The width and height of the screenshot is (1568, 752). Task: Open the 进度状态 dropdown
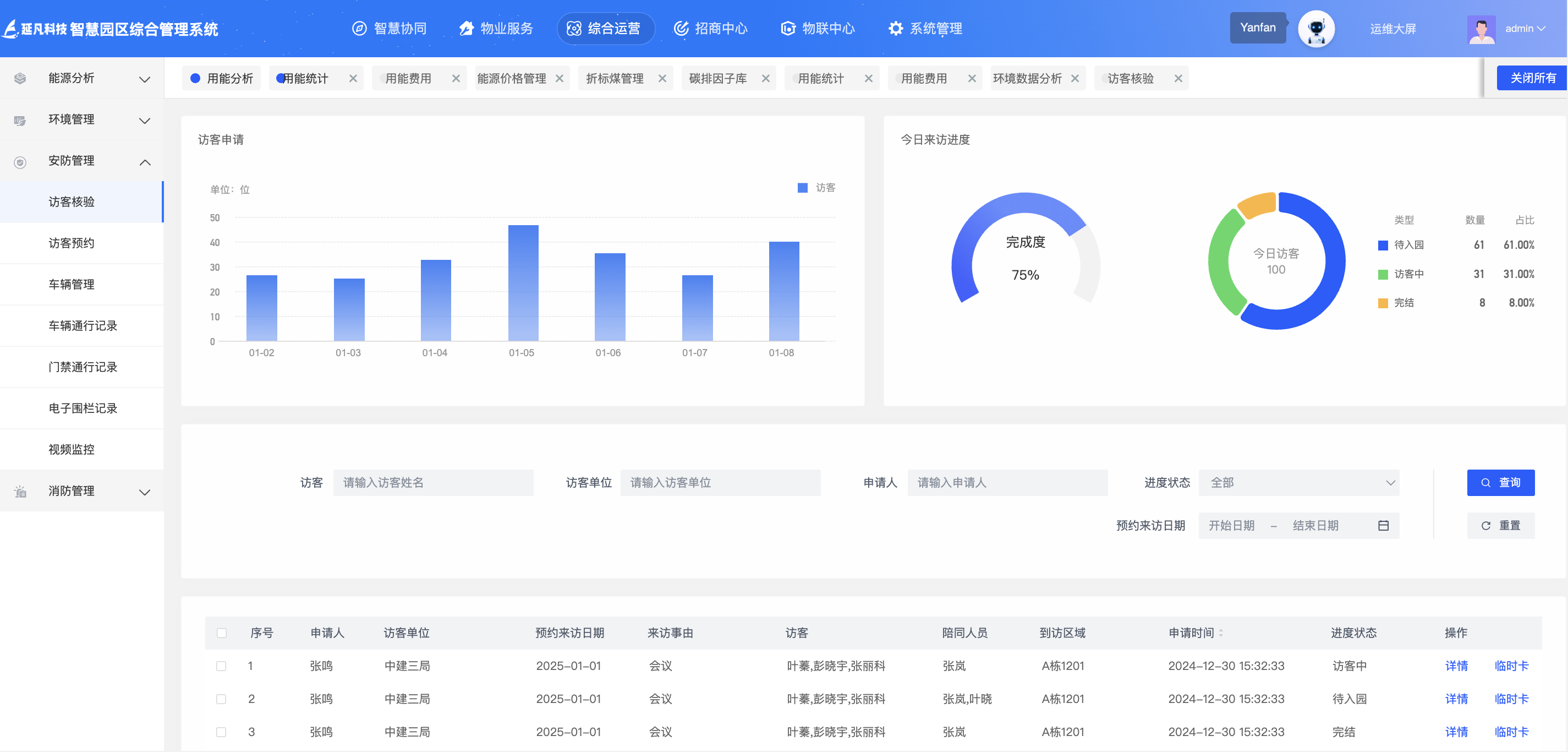[x=1298, y=483]
